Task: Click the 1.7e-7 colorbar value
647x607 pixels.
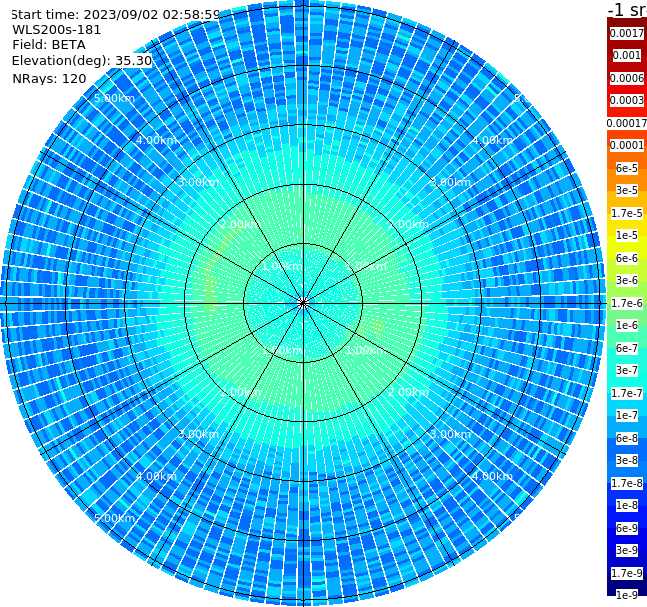Action: pyautogui.click(x=627, y=393)
